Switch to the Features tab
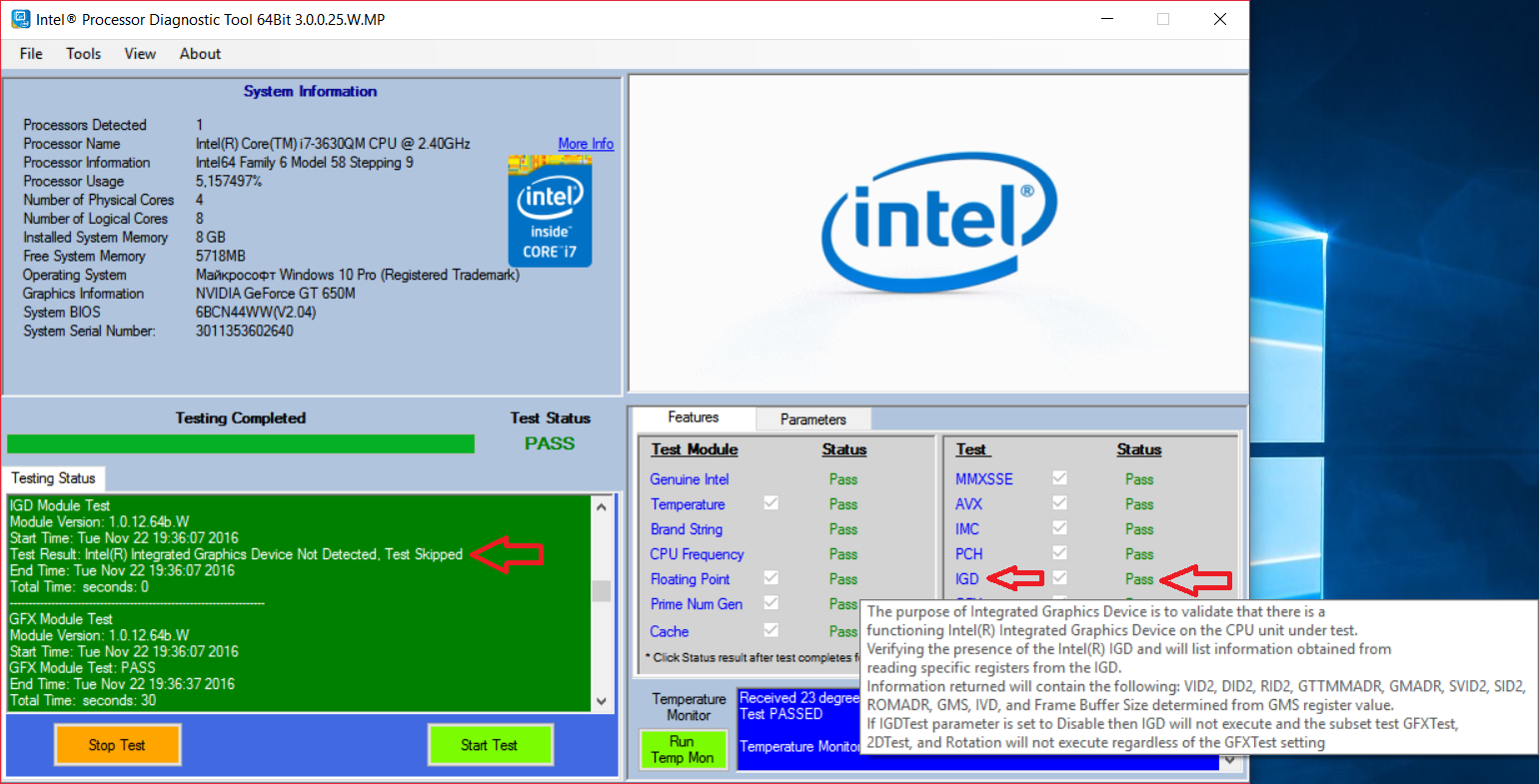Viewport: 1539px width, 784px height. click(694, 417)
